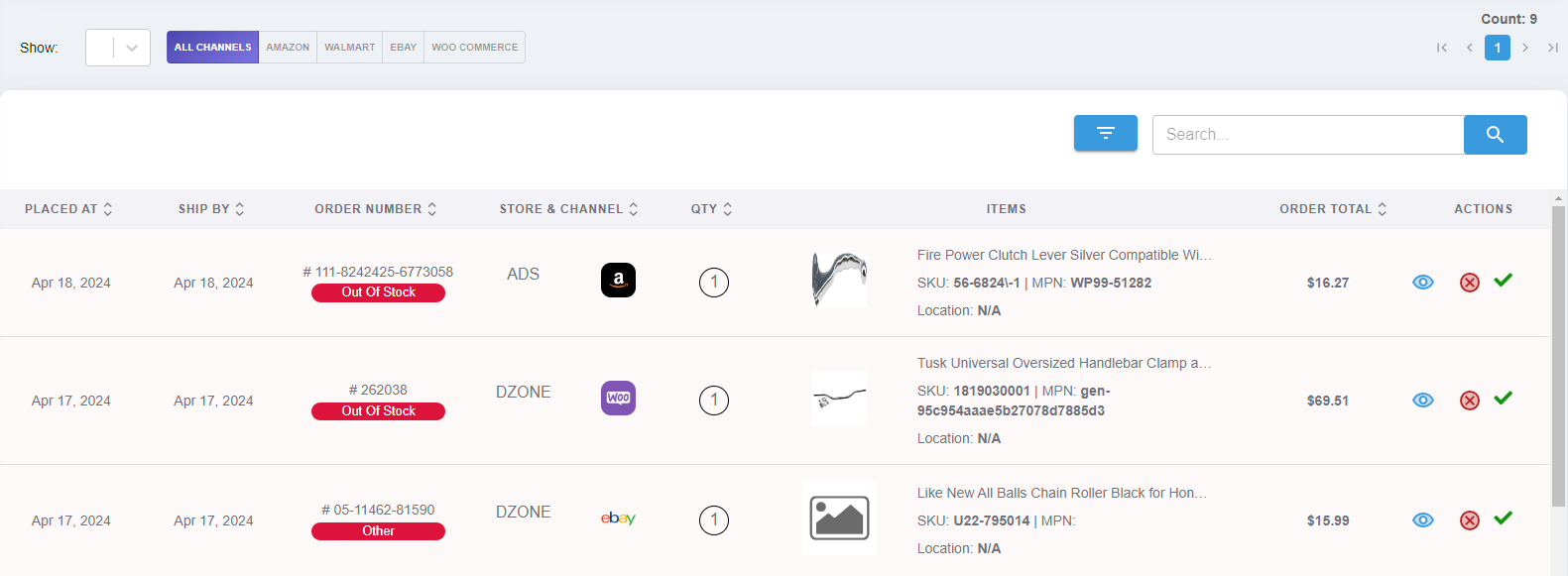Click eye icon for the $15.99 eBay order
The height and width of the screenshot is (576, 1568).
point(1422,520)
